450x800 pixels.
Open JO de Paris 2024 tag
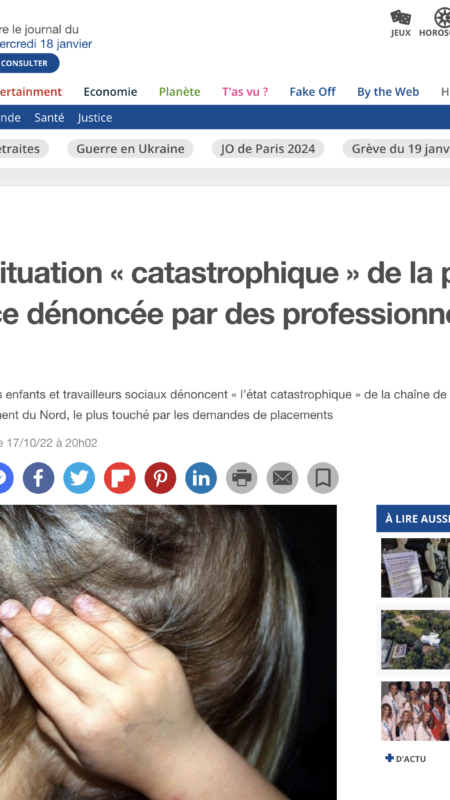click(x=268, y=148)
